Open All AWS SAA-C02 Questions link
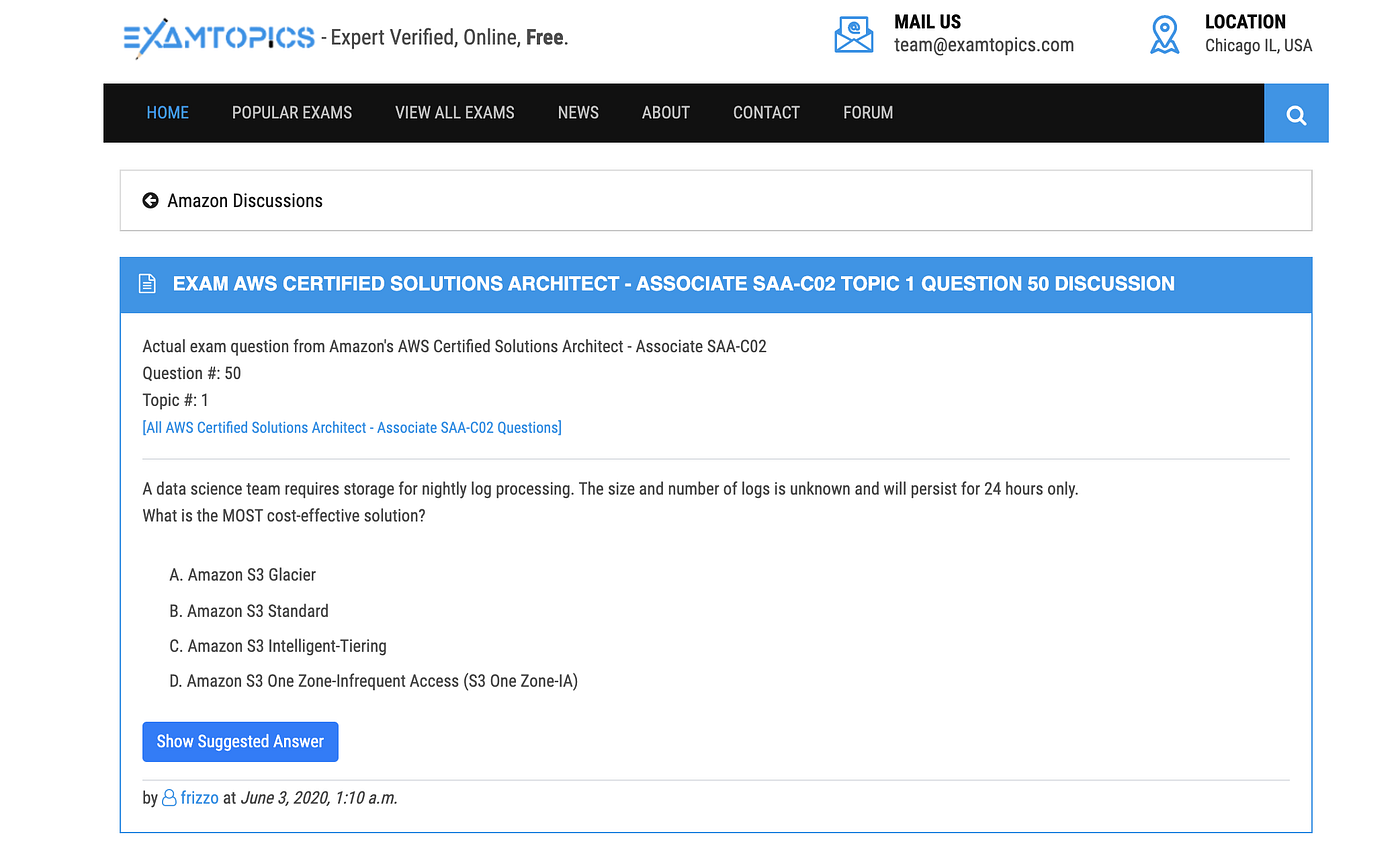 [352, 428]
